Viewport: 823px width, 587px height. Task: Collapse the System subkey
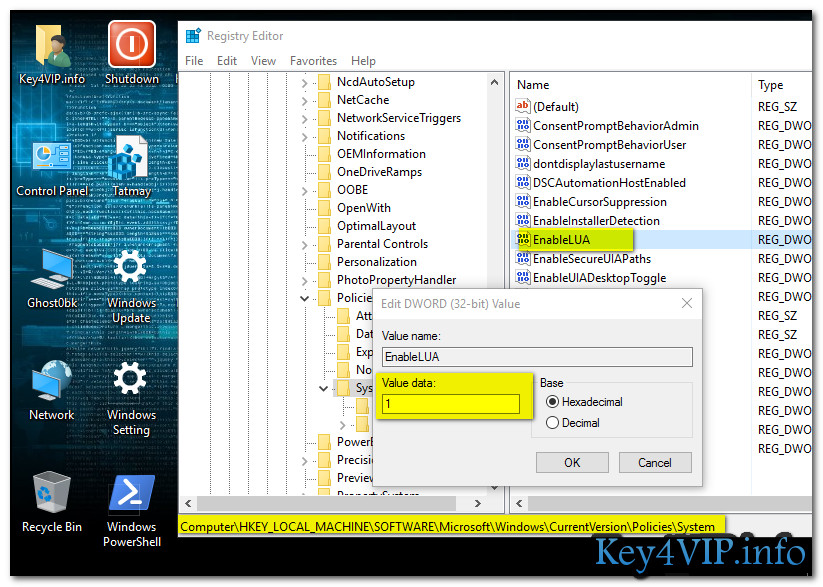(323, 389)
